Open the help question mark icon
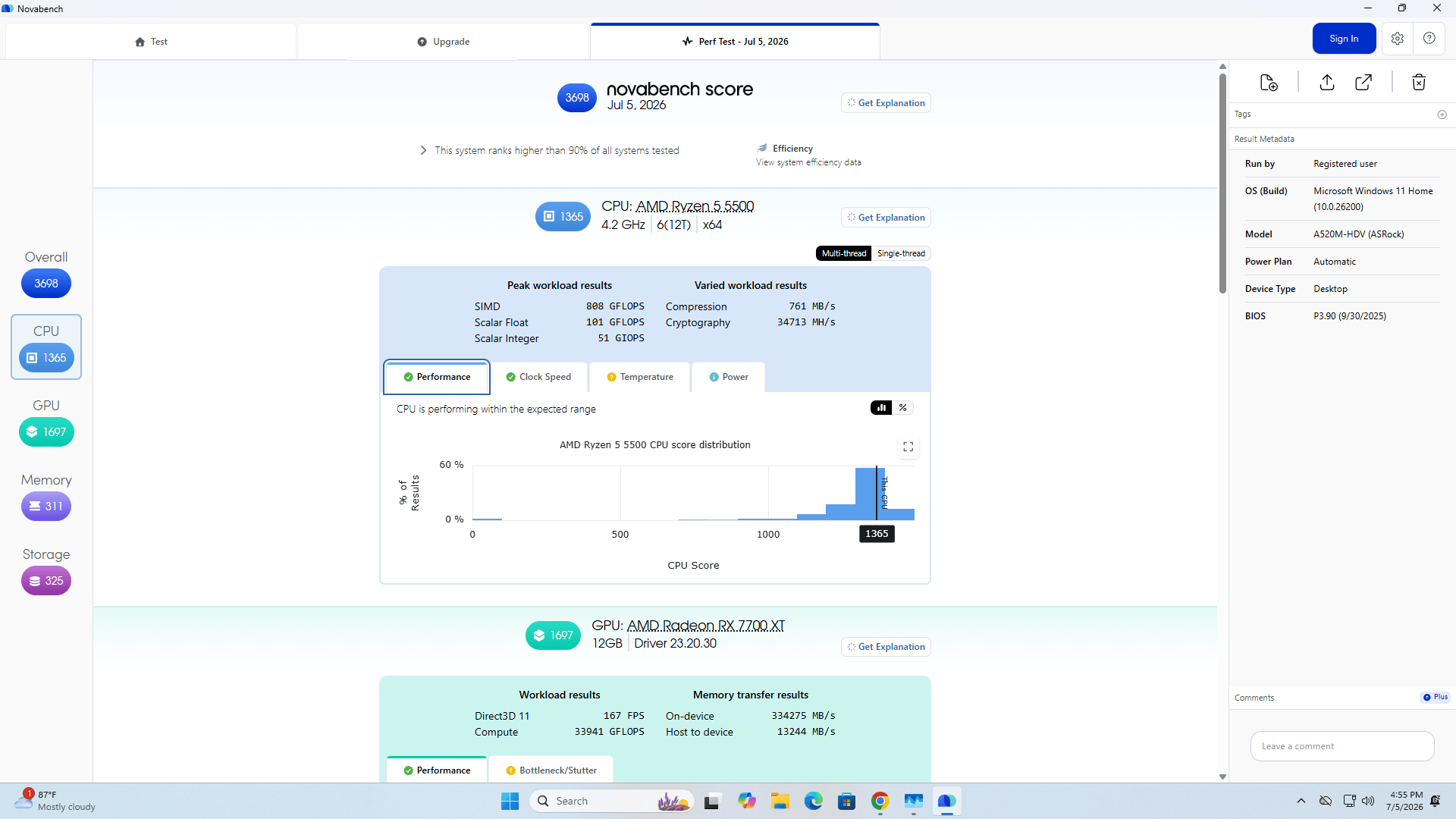The image size is (1456, 819). coord(1429,39)
